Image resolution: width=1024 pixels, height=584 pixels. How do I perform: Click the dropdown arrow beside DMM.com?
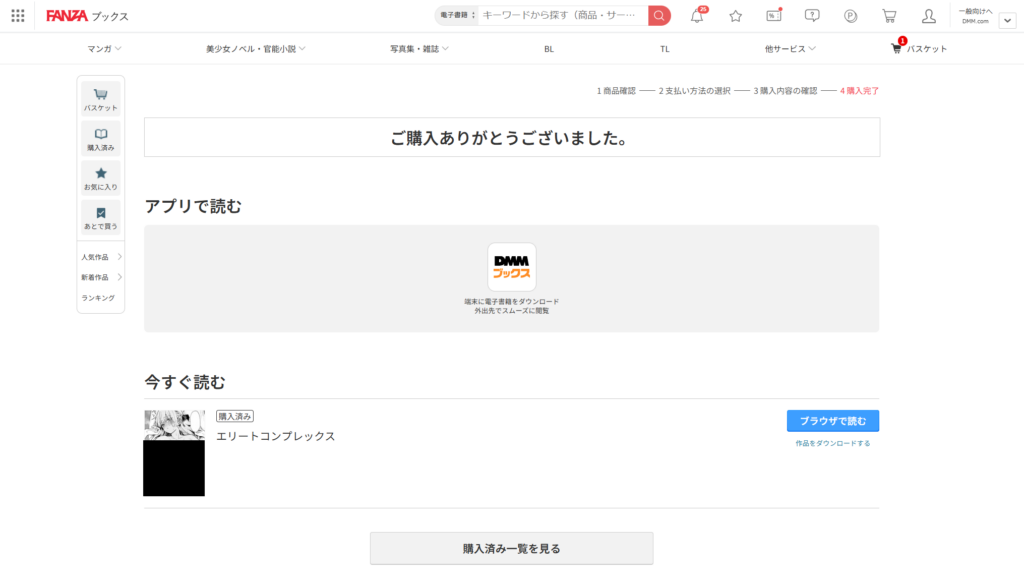1007,20
